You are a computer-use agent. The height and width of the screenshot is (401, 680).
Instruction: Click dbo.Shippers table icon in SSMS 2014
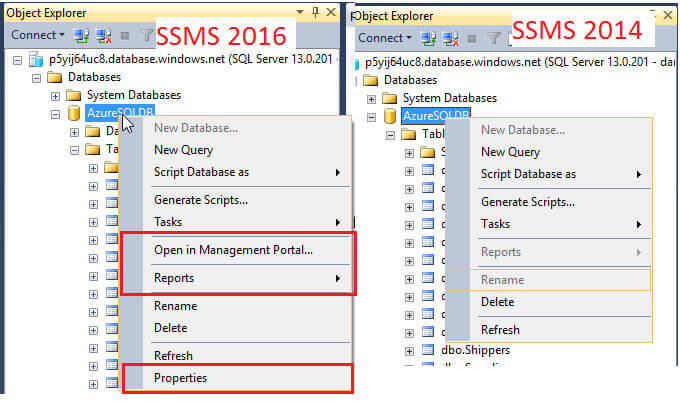click(428, 350)
